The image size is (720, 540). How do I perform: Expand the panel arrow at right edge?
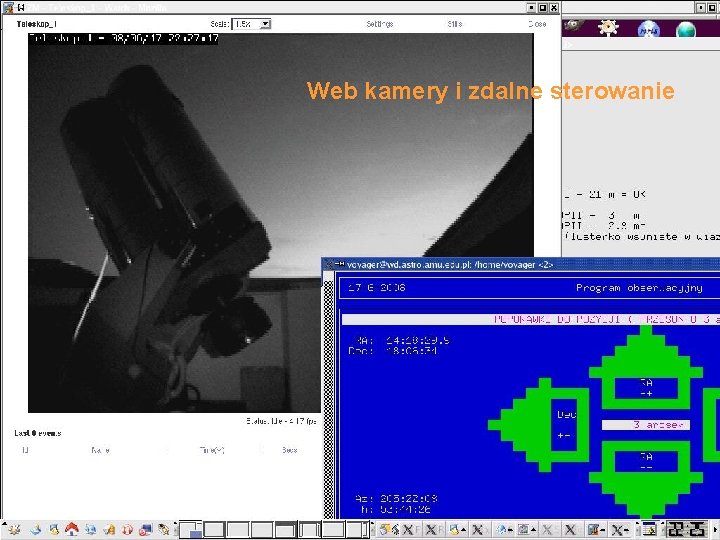tap(717, 529)
